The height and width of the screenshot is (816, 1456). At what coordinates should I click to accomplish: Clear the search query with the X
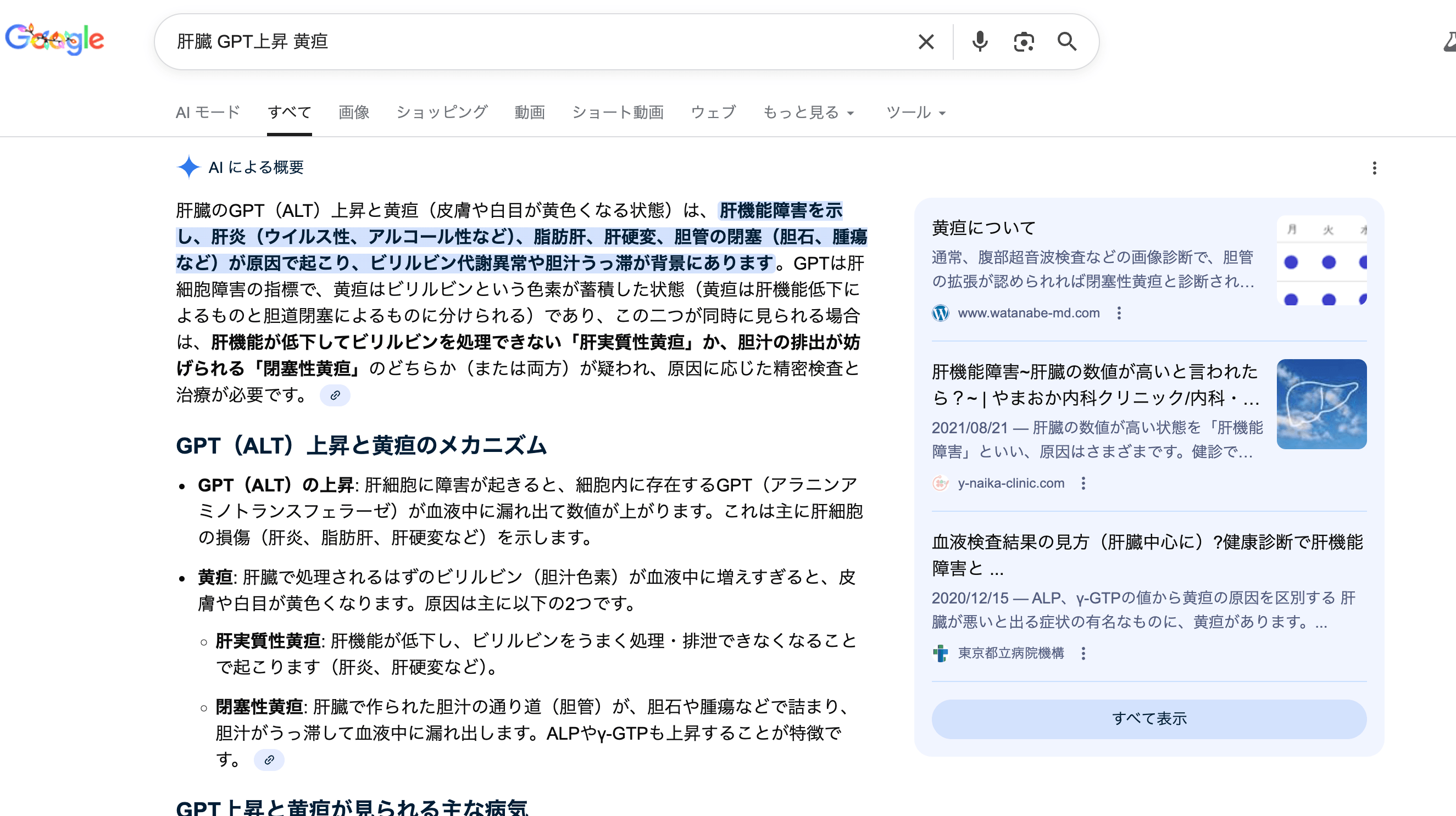click(x=926, y=41)
